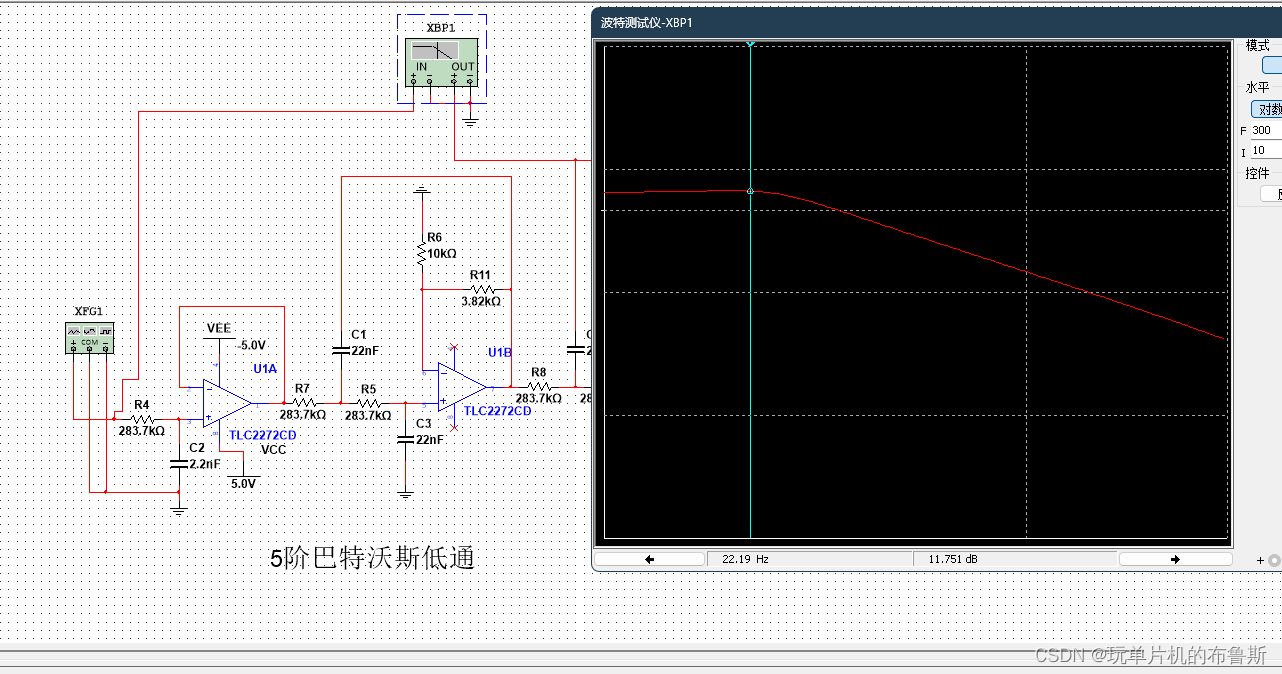The width and height of the screenshot is (1282, 674).
Task: Select resistor R7 in the schematic
Action: [x=302, y=402]
